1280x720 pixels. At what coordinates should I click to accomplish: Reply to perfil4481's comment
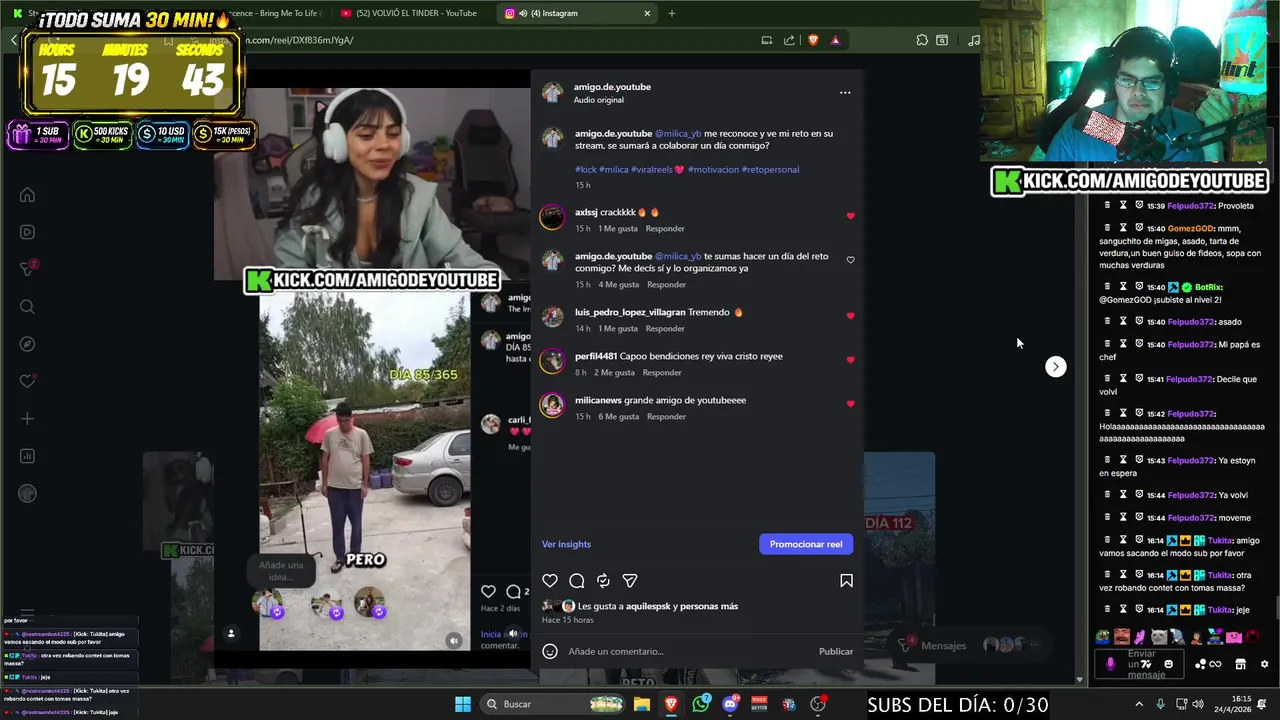[662, 373]
